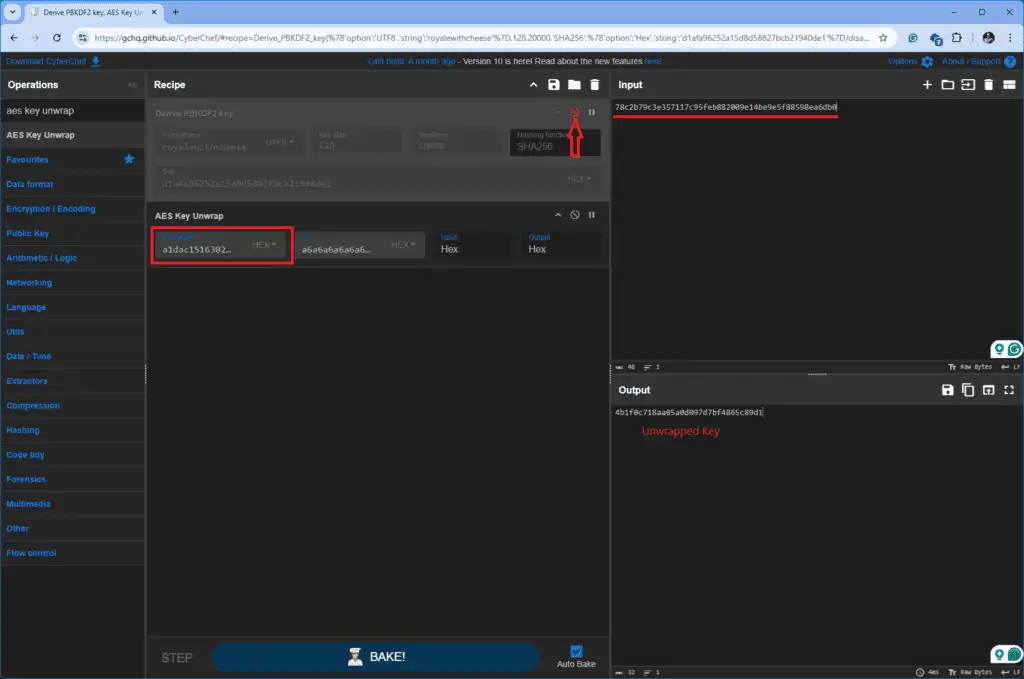Open the Encryption / Encoding category
Screen dimensions: 1024x679
(x=51, y=209)
